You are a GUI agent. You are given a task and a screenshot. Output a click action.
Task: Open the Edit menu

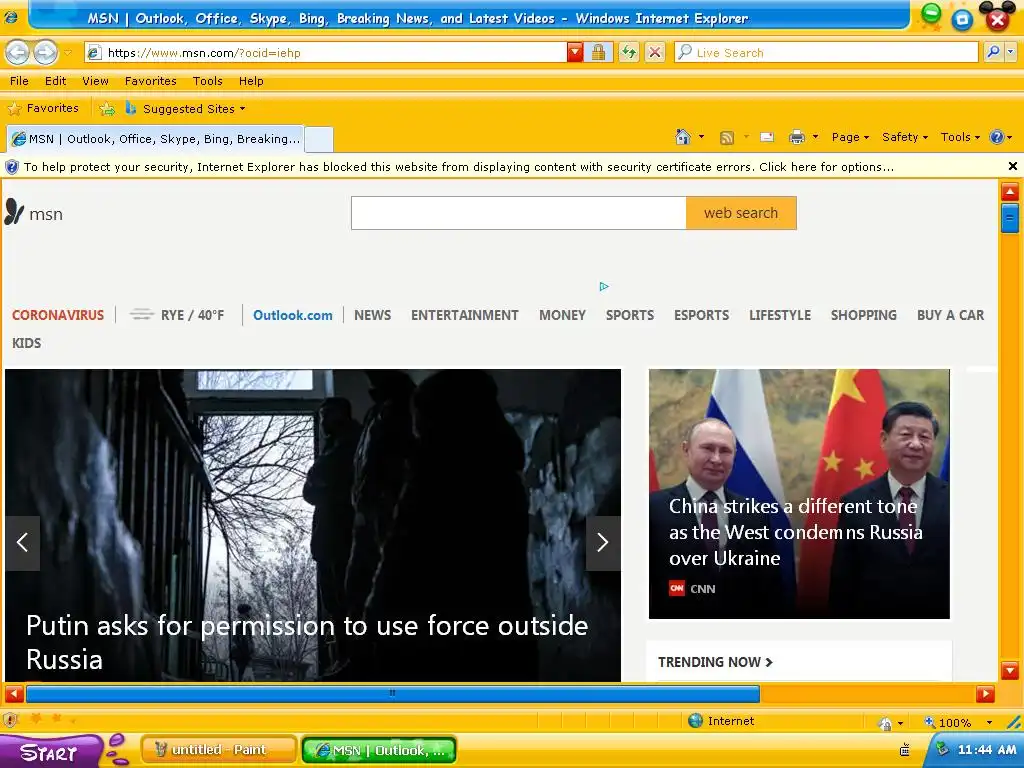pyautogui.click(x=56, y=81)
